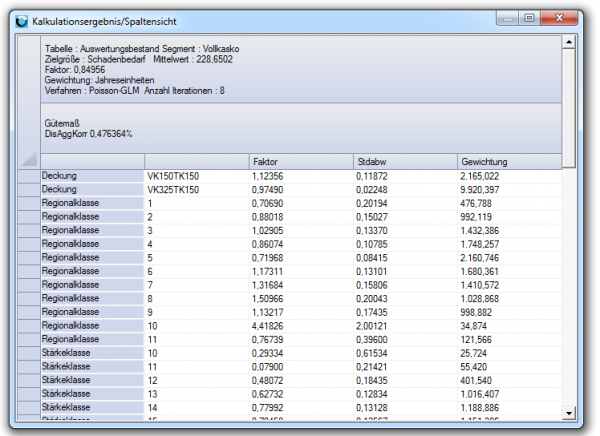Click the vertical scrollbar thumb
This screenshot has width=600, height=436.
pyautogui.click(x=569, y=108)
